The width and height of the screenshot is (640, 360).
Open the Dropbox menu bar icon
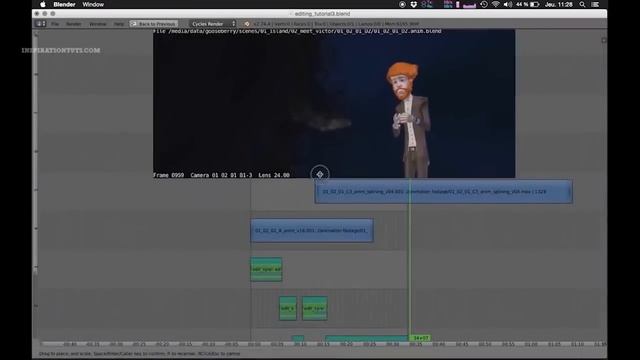(x=413, y=4)
